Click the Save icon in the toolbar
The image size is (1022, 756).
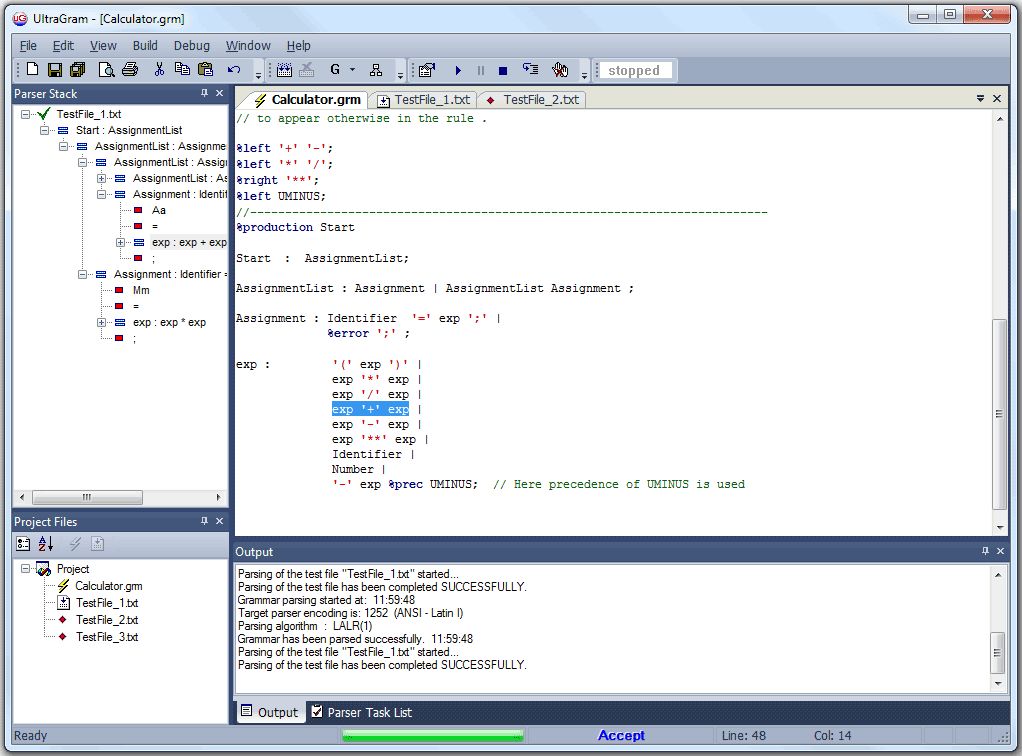pos(55,70)
